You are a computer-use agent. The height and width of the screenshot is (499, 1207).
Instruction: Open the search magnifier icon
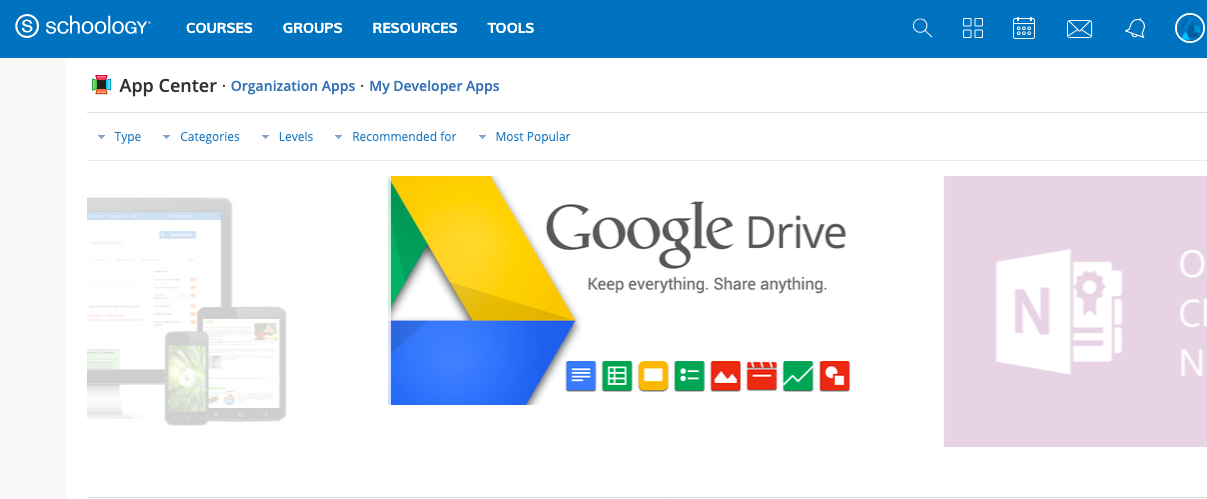click(922, 28)
